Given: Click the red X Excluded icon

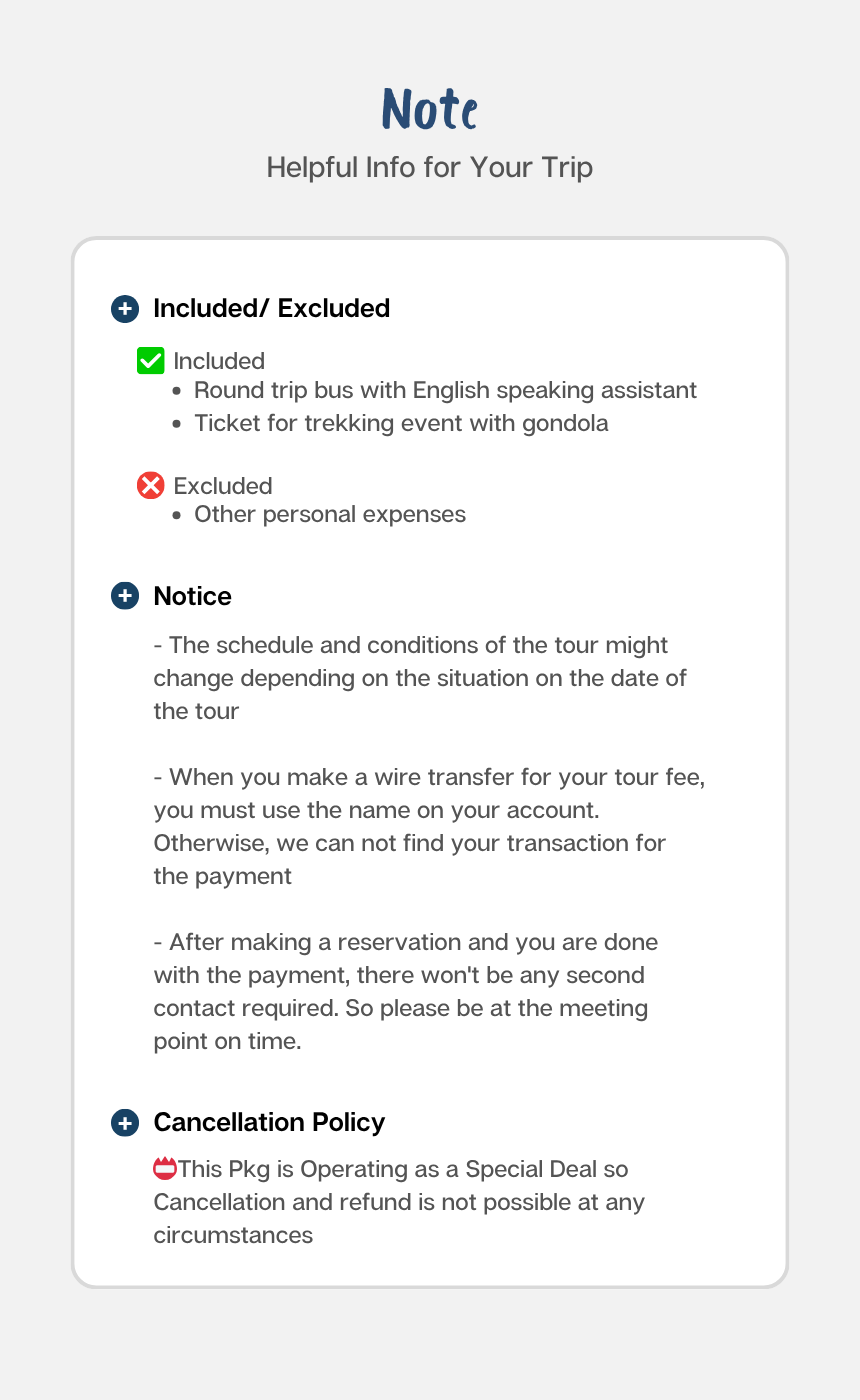Looking at the screenshot, I should (150, 486).
